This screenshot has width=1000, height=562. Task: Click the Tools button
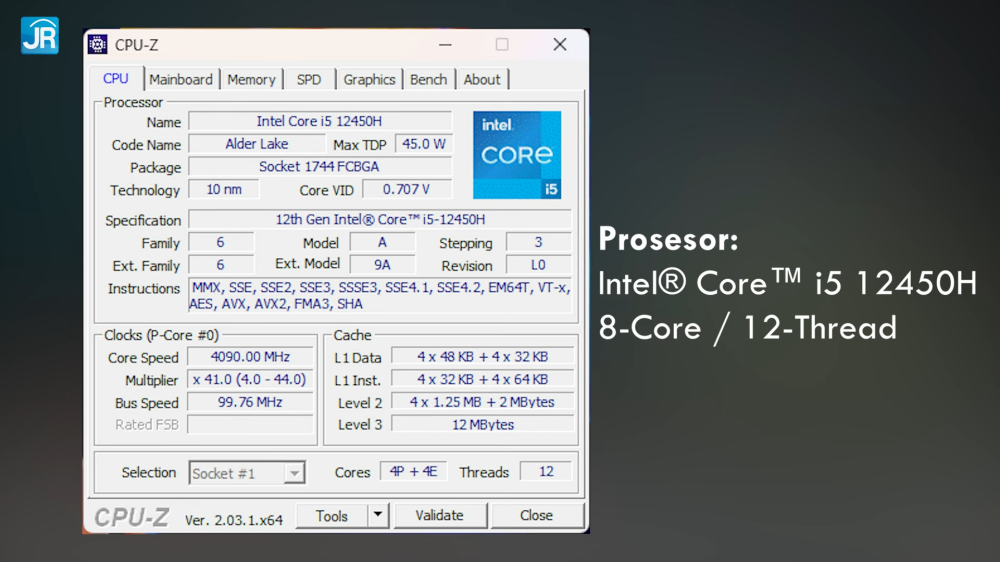pos(332,515)
